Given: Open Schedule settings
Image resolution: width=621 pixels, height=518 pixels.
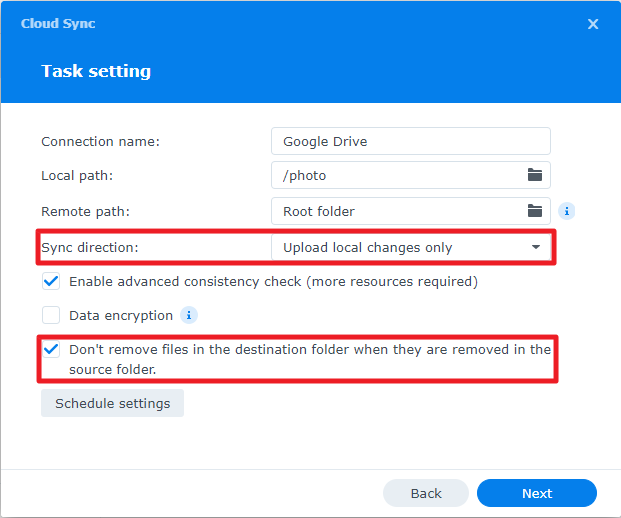Looking at the screenshot, I should [112, 404].
